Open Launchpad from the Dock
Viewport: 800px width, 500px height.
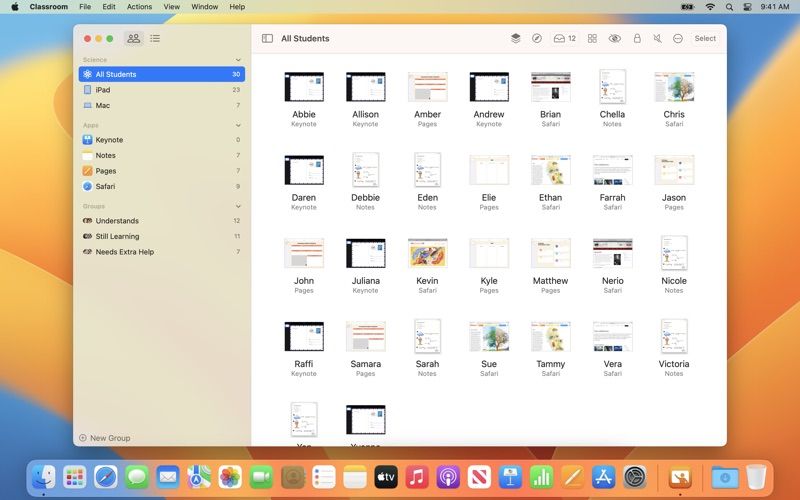(x=75, y=478)
